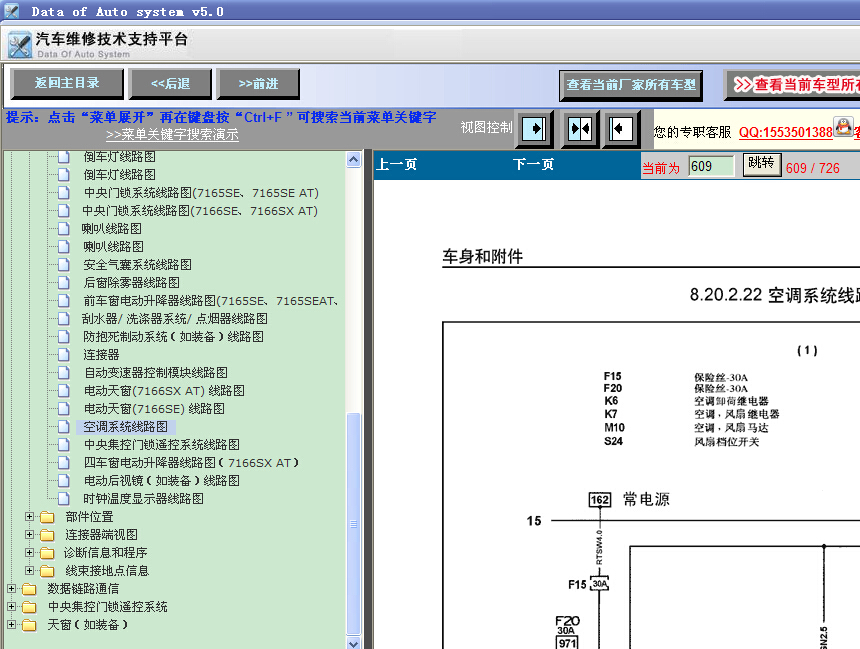The image size is (860, 649).
Task: Click the folder icon for 天窗(如装备)
Action: [x=29, y=625]
